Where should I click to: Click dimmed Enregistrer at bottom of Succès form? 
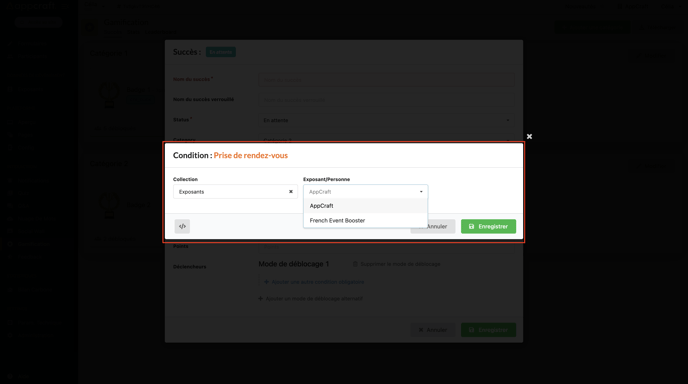click(488, 330)
